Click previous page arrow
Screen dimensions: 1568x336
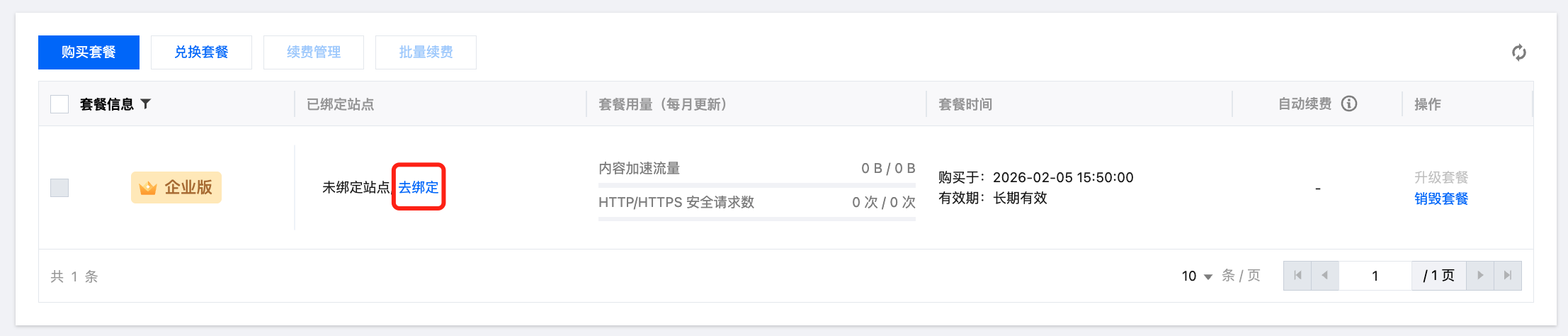coord(1324,276)
